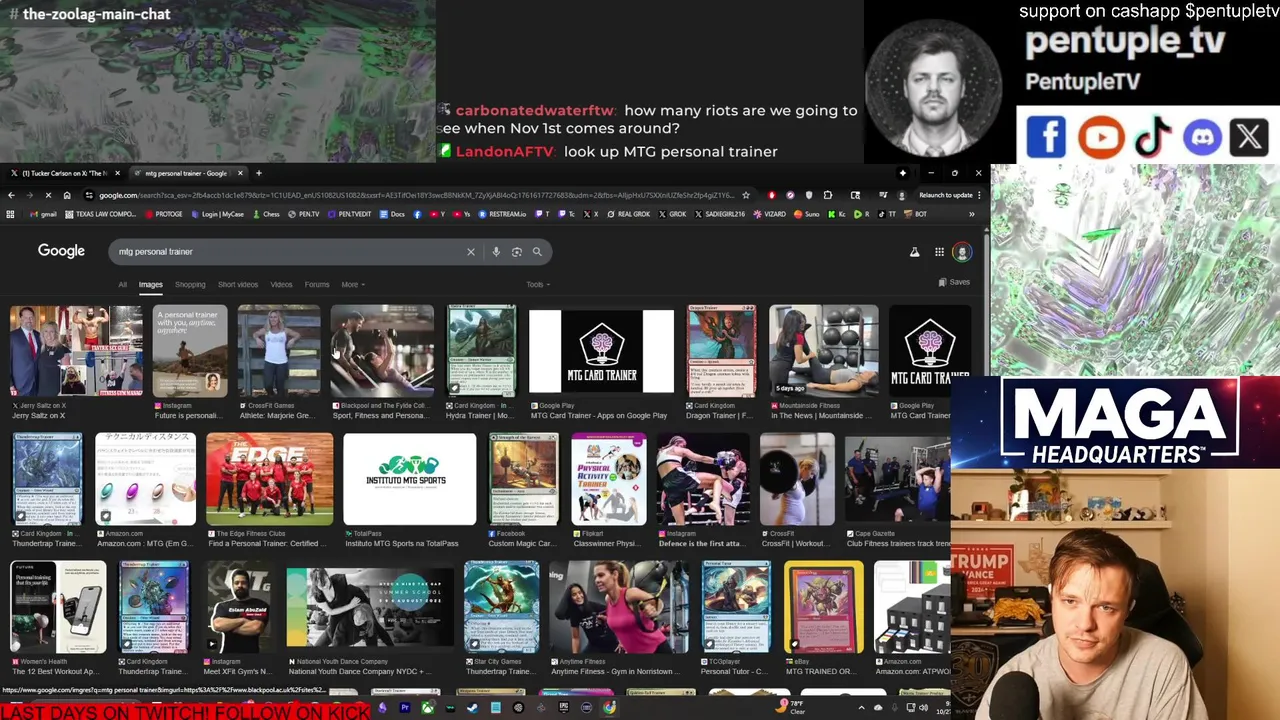Open the Dragon Trainer card image
Image resolution: width=1280 pixels, height=720 pixels.
[721, 350]
